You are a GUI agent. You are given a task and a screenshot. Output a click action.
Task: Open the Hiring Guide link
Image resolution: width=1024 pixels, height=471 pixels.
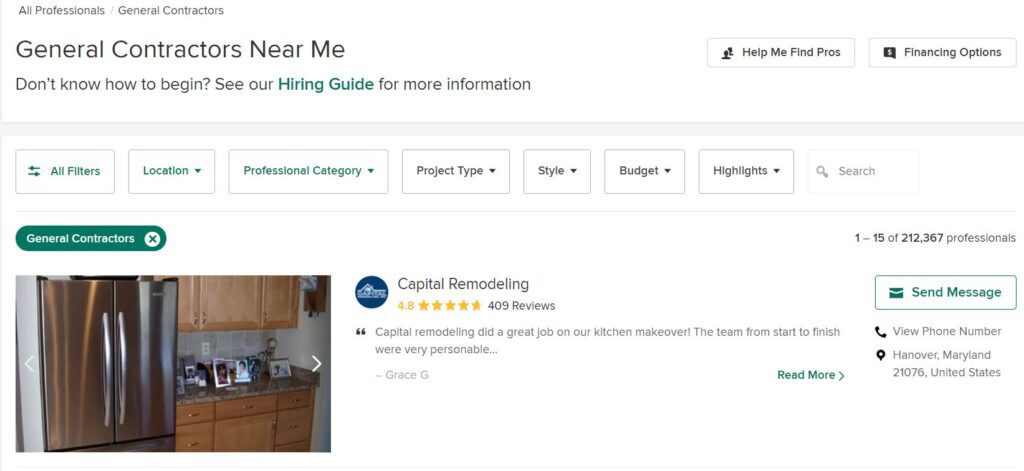(x=326, y=84)
